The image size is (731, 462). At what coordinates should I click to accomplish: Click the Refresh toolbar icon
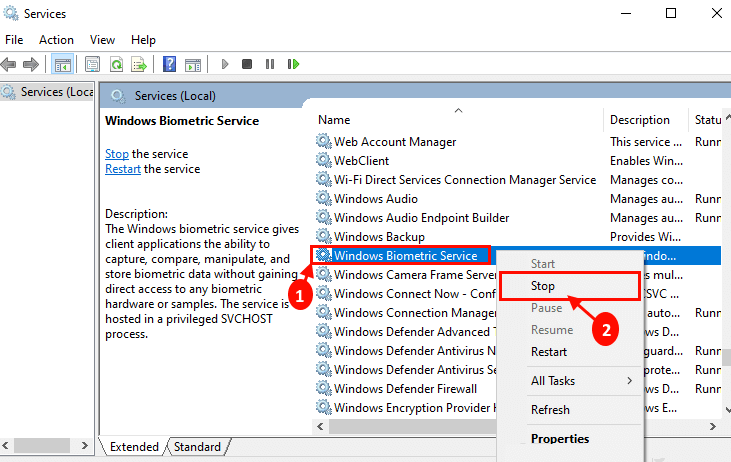click(116, 64)
